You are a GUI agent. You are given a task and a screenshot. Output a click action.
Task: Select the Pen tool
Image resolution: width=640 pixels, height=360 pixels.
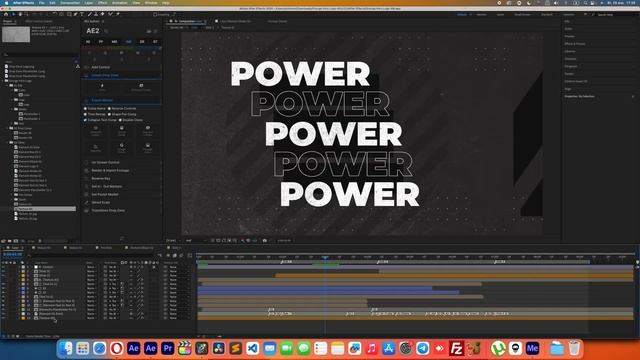pos(75,14)
